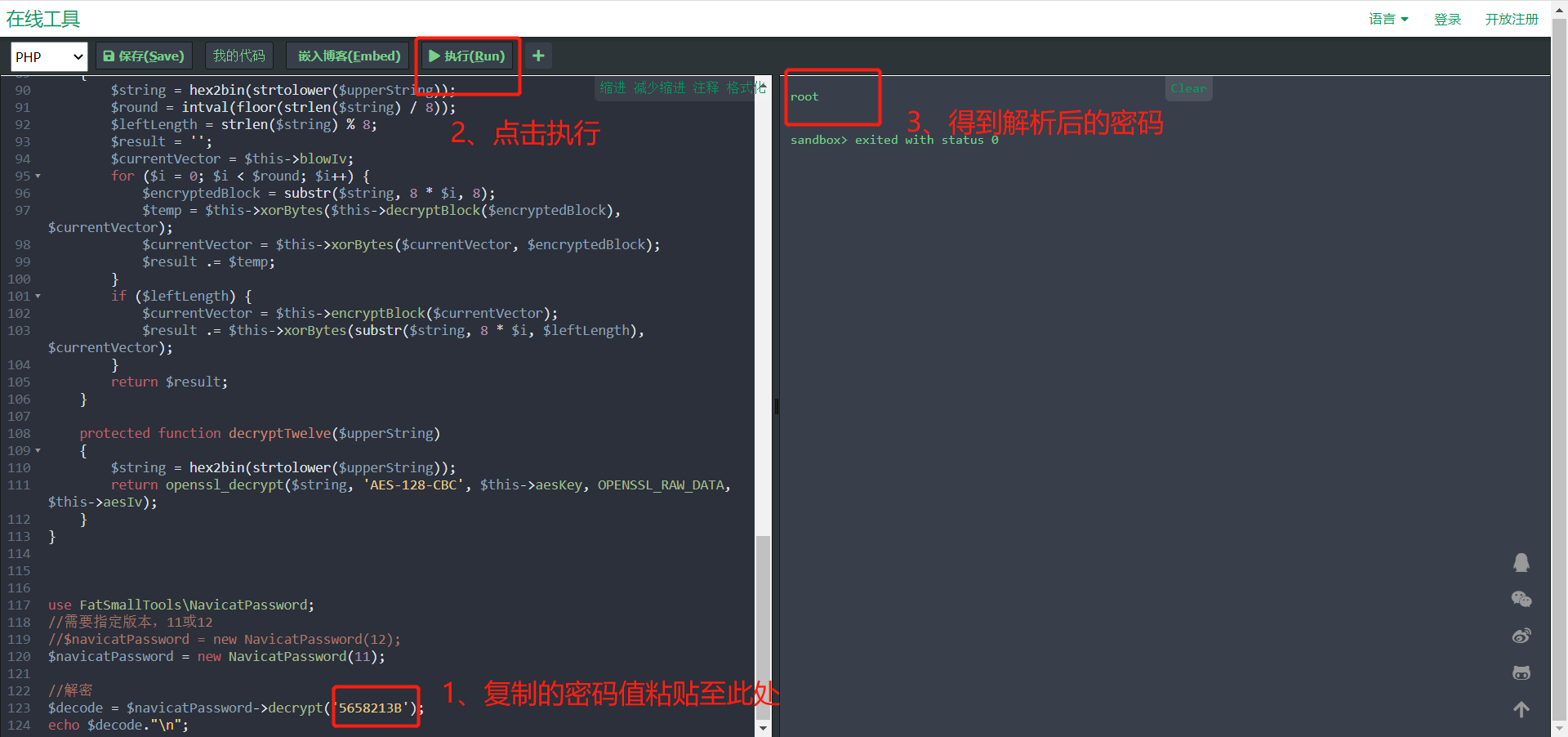Open 开放注册 registration link
The image size is (1568, 737).
tap(1512, 19)
